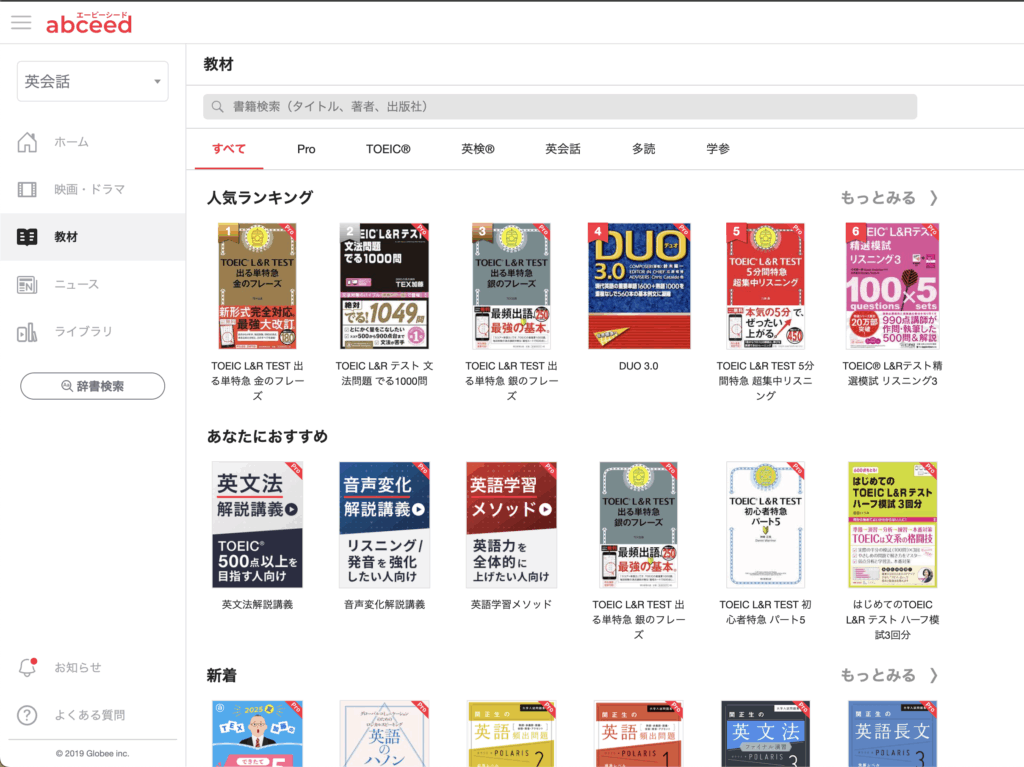Select the 英検® tab
This screenshot has height=767, width=1024.
[x=478, y=149]
